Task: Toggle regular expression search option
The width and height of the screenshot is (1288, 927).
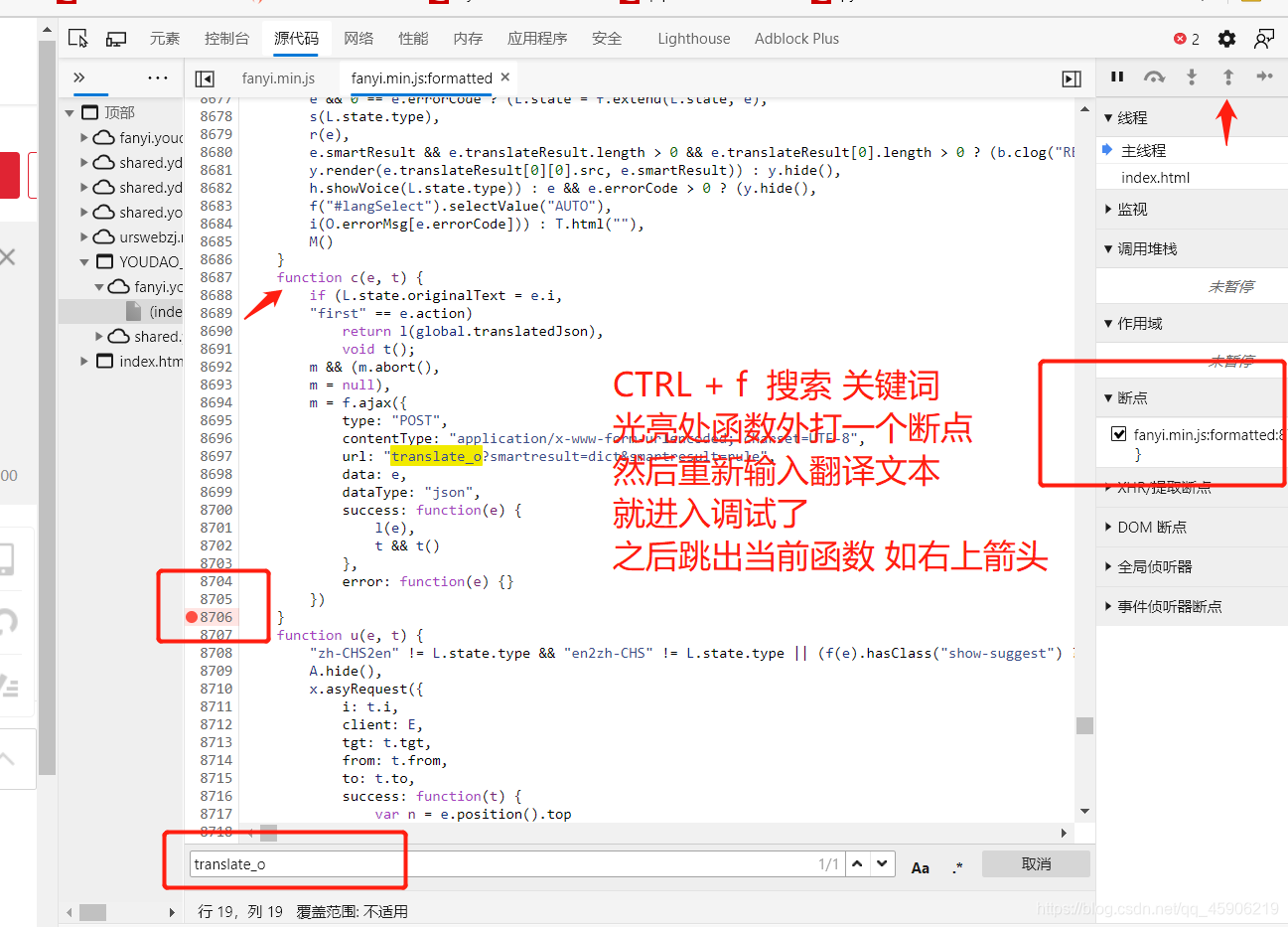Action: [x=957, y=866]
